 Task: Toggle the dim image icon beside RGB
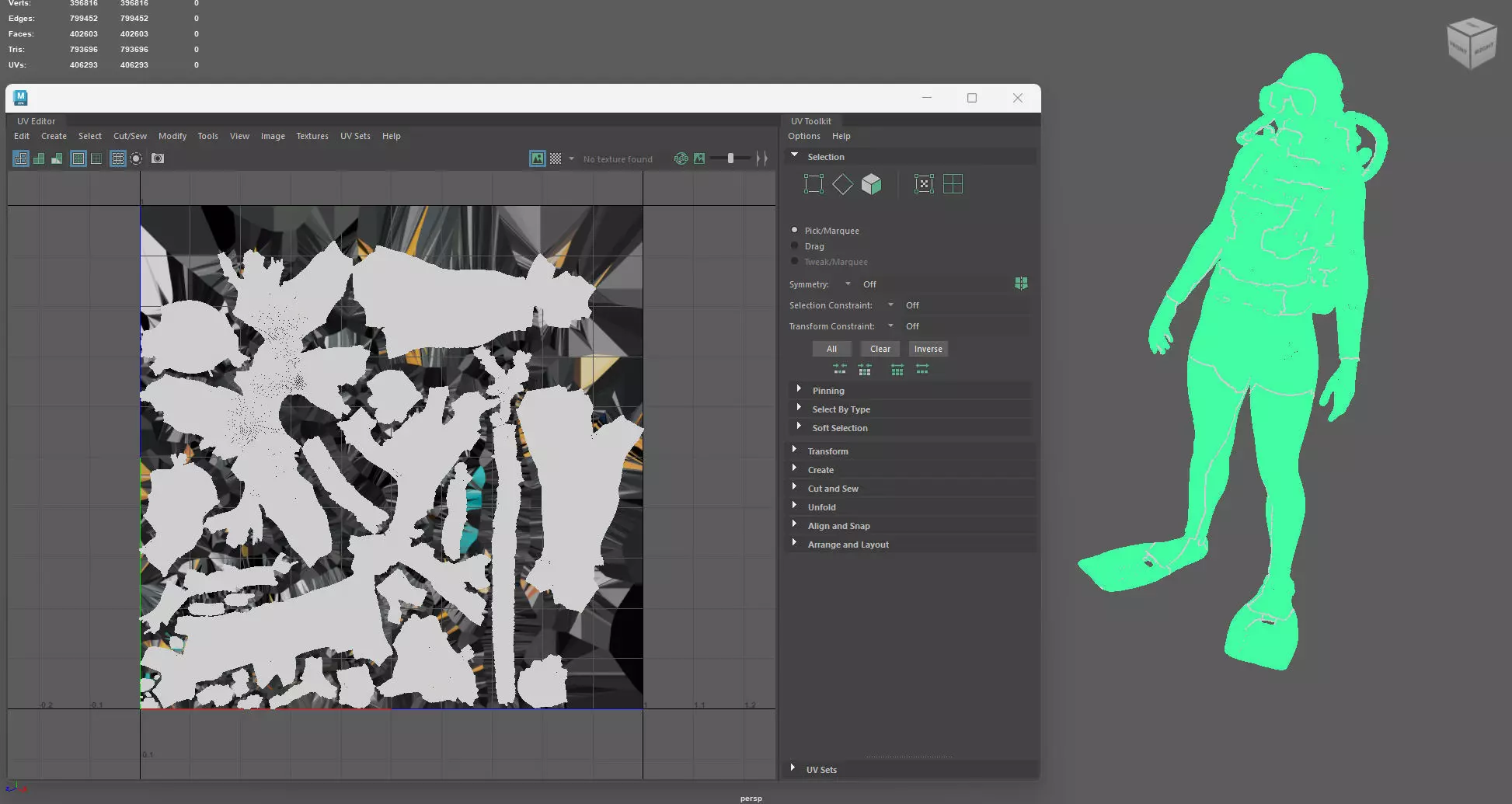tap(699, 158)
